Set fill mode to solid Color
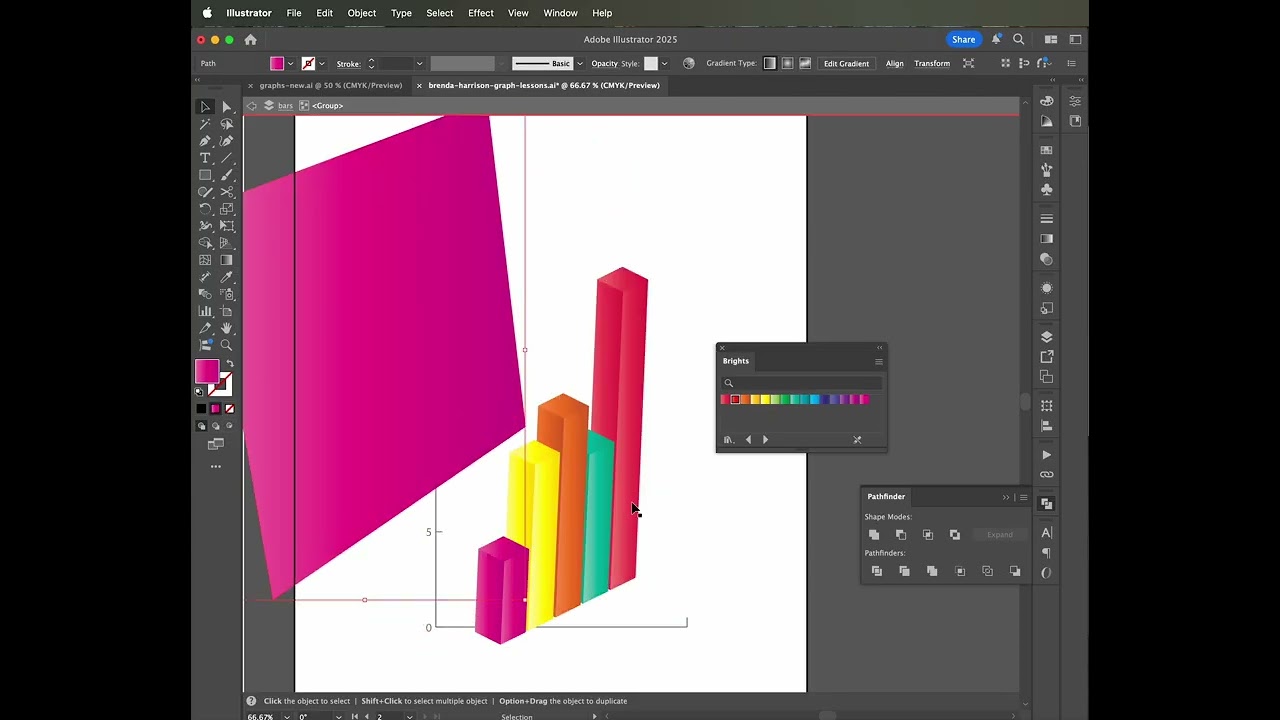 [x=201, y=409]
